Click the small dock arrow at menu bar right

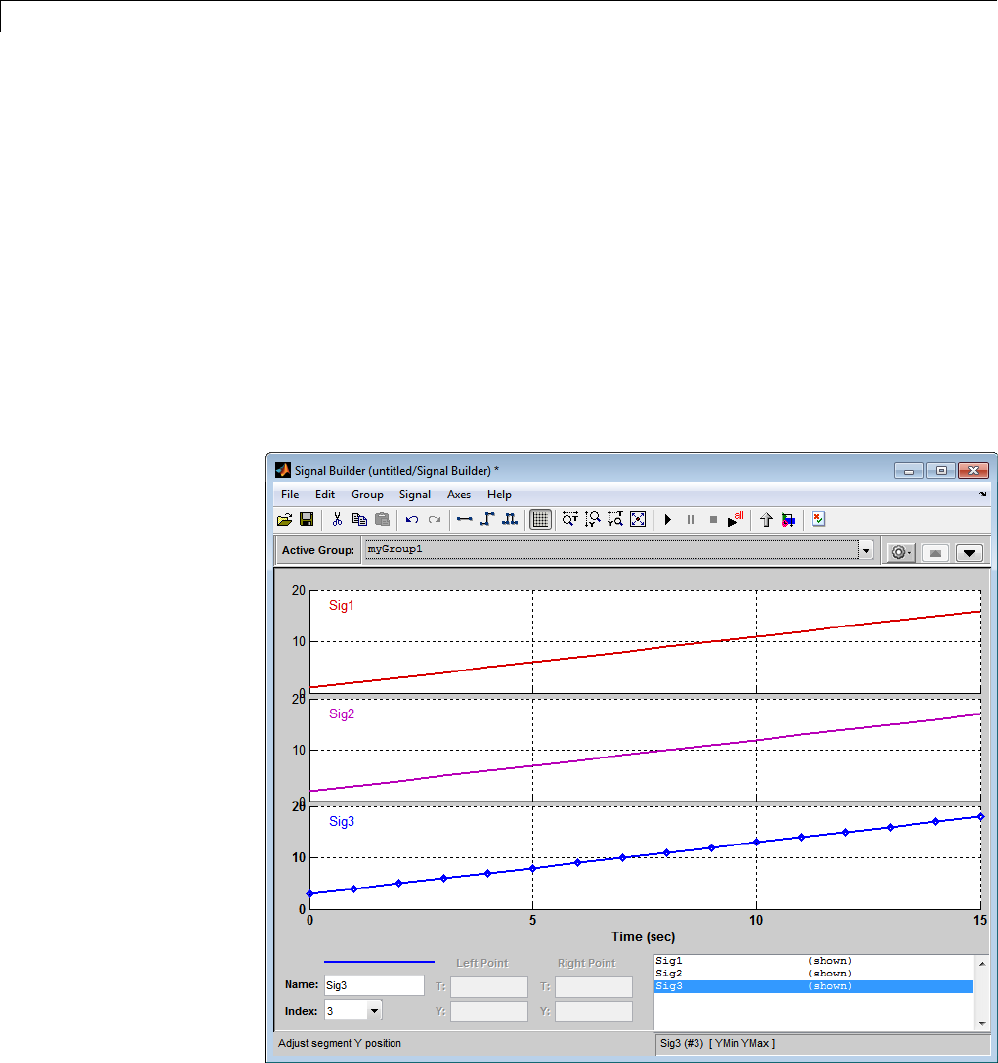point(982,494)
